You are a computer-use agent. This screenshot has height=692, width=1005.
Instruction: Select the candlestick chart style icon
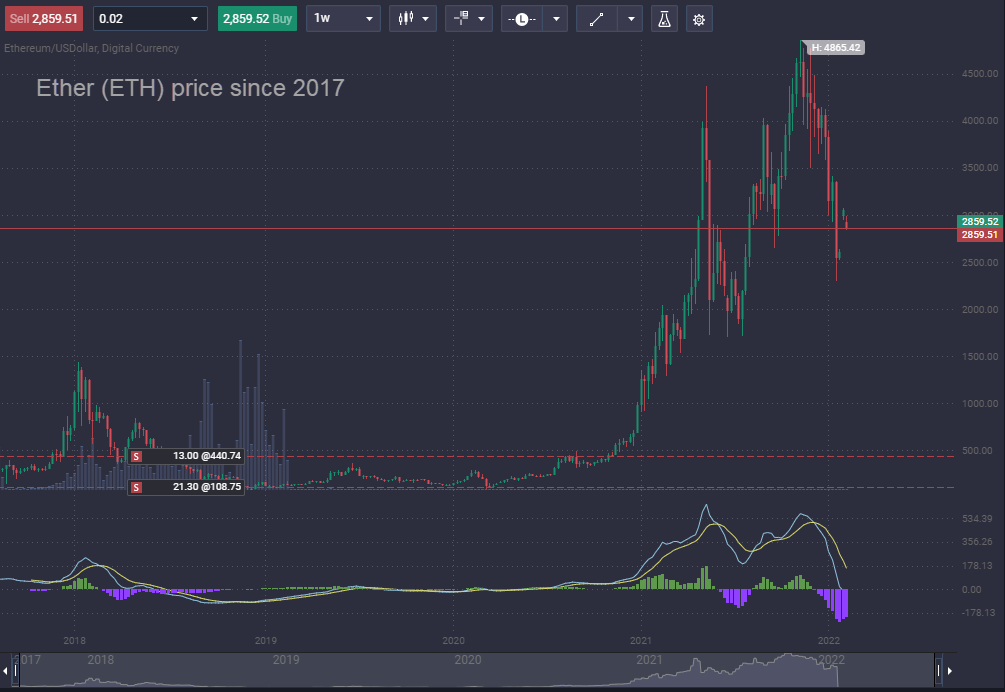[407, 18]
